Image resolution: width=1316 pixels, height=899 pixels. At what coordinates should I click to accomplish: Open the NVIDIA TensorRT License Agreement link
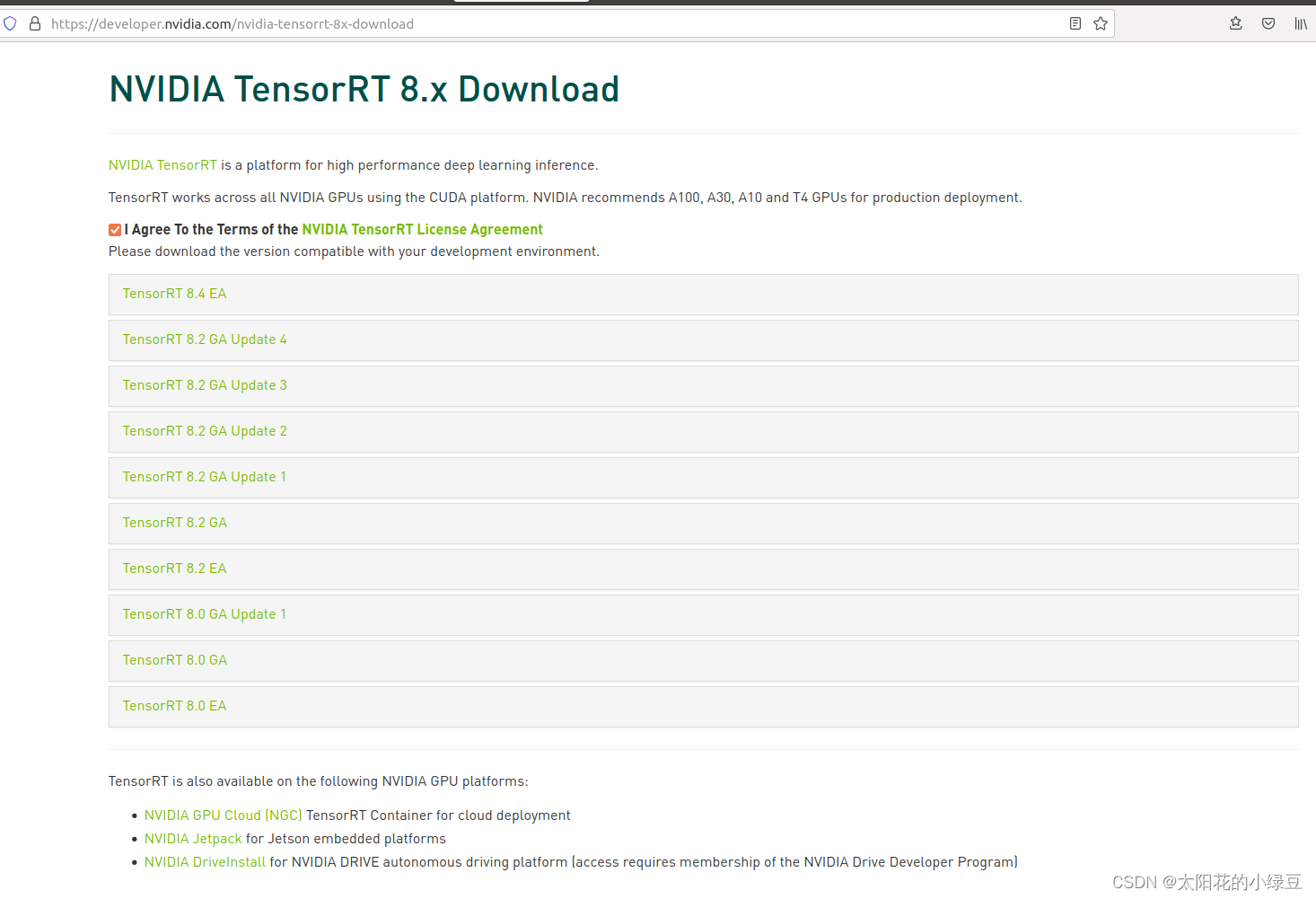(x=422, y=230)
